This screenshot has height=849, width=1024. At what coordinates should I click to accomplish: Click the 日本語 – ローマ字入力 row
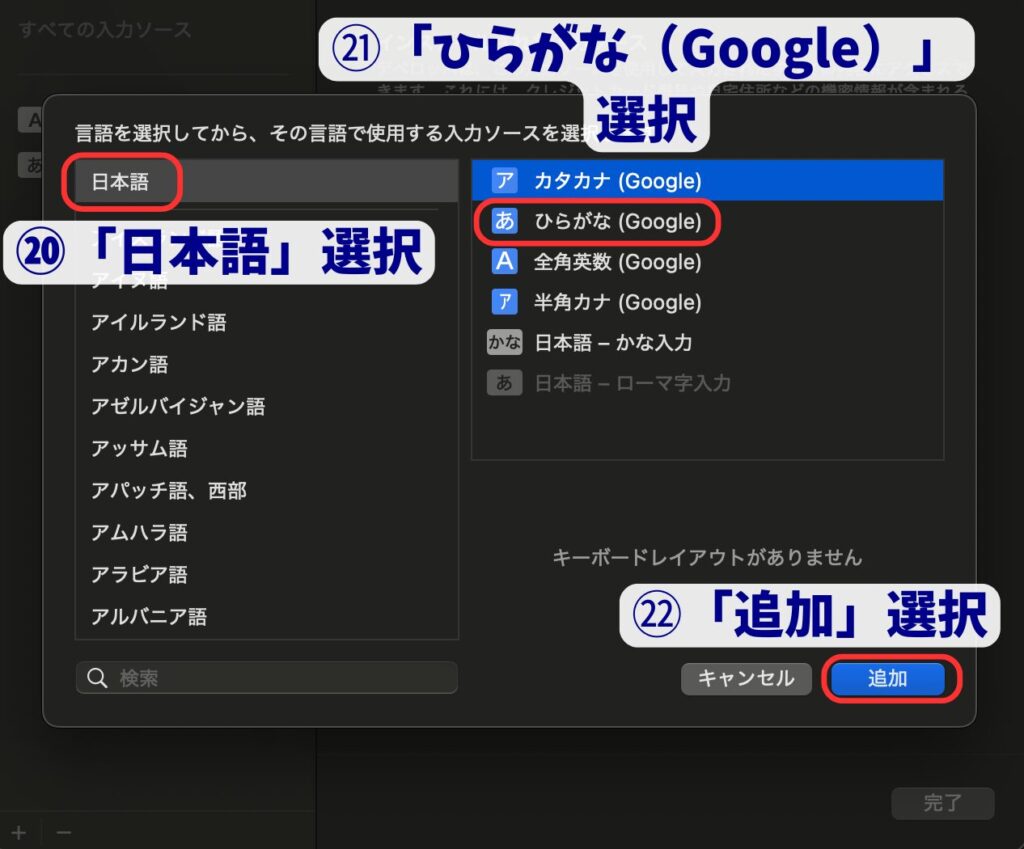(x=707, y=383)
